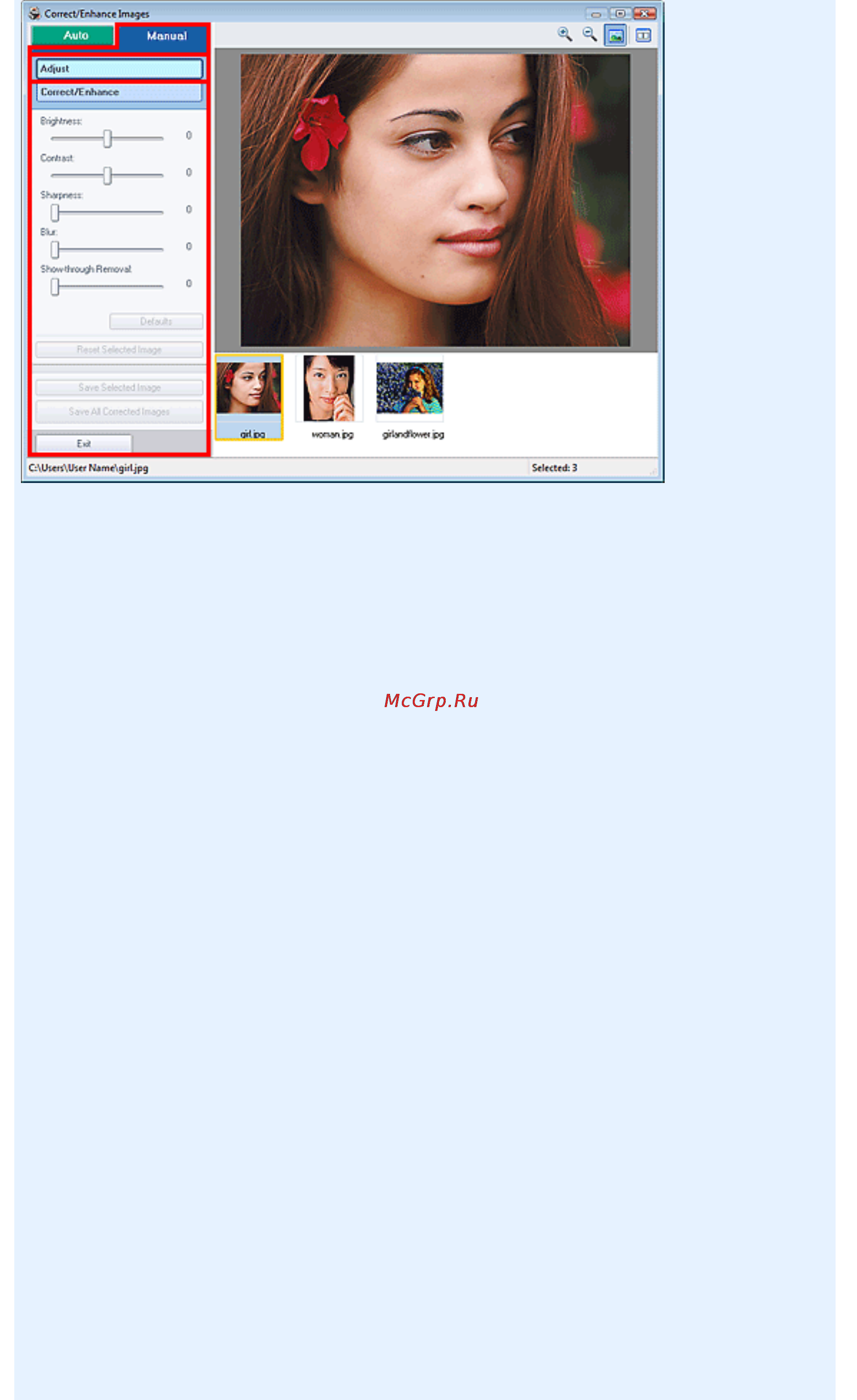
Task: Click the main preview image
Action: pos(435,200)
